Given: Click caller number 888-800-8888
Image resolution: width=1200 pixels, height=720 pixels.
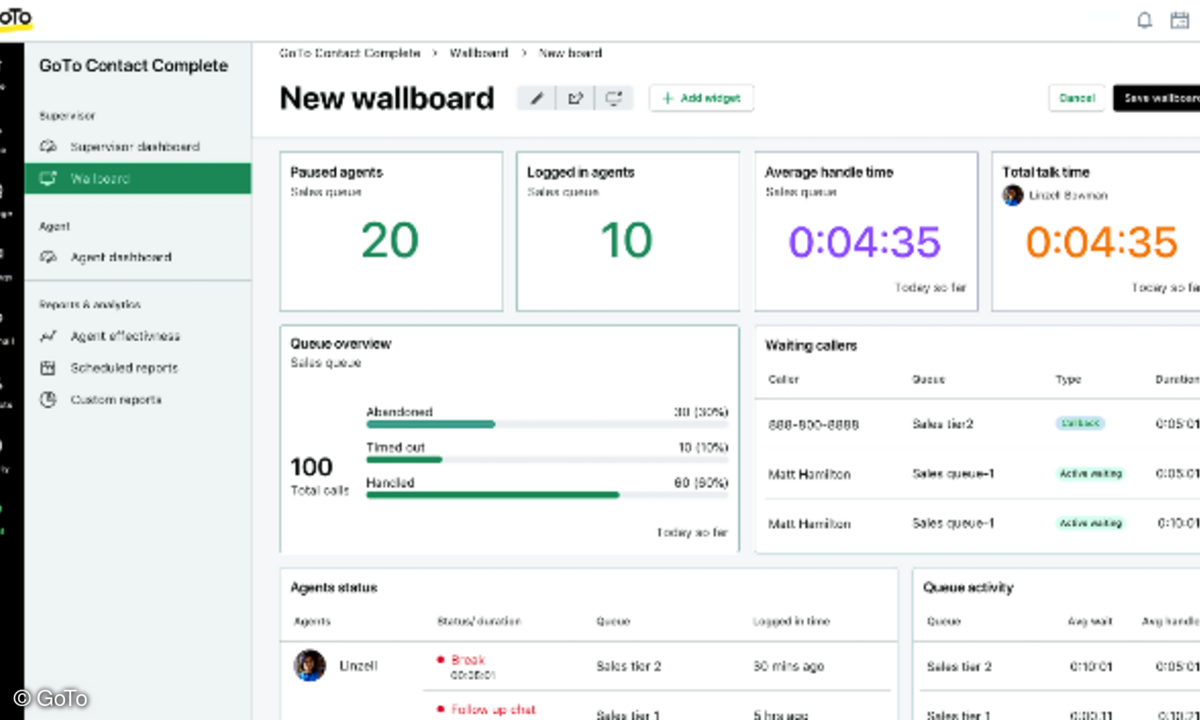Looking at the screenshot, I should pos(813,424).
